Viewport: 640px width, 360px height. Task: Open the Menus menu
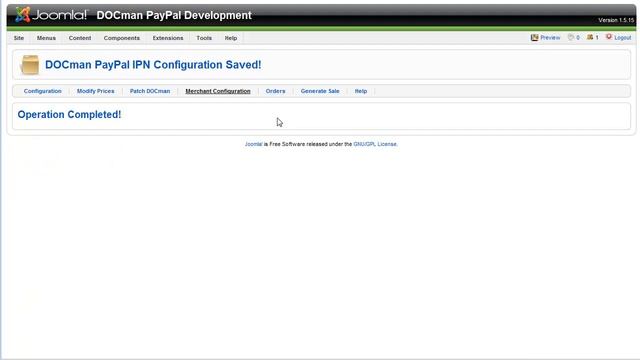click(x=46, y=38)
